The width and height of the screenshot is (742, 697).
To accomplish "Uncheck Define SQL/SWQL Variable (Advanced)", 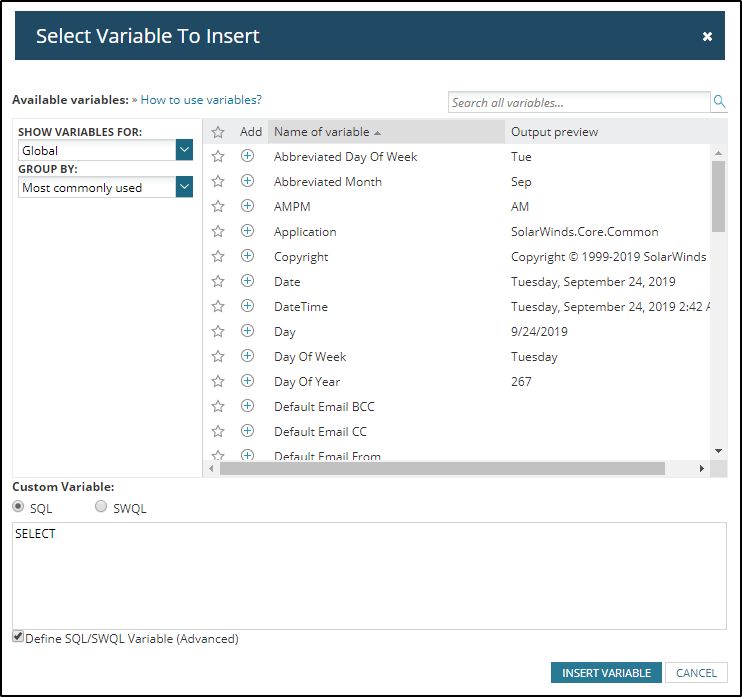I will 18,637.
